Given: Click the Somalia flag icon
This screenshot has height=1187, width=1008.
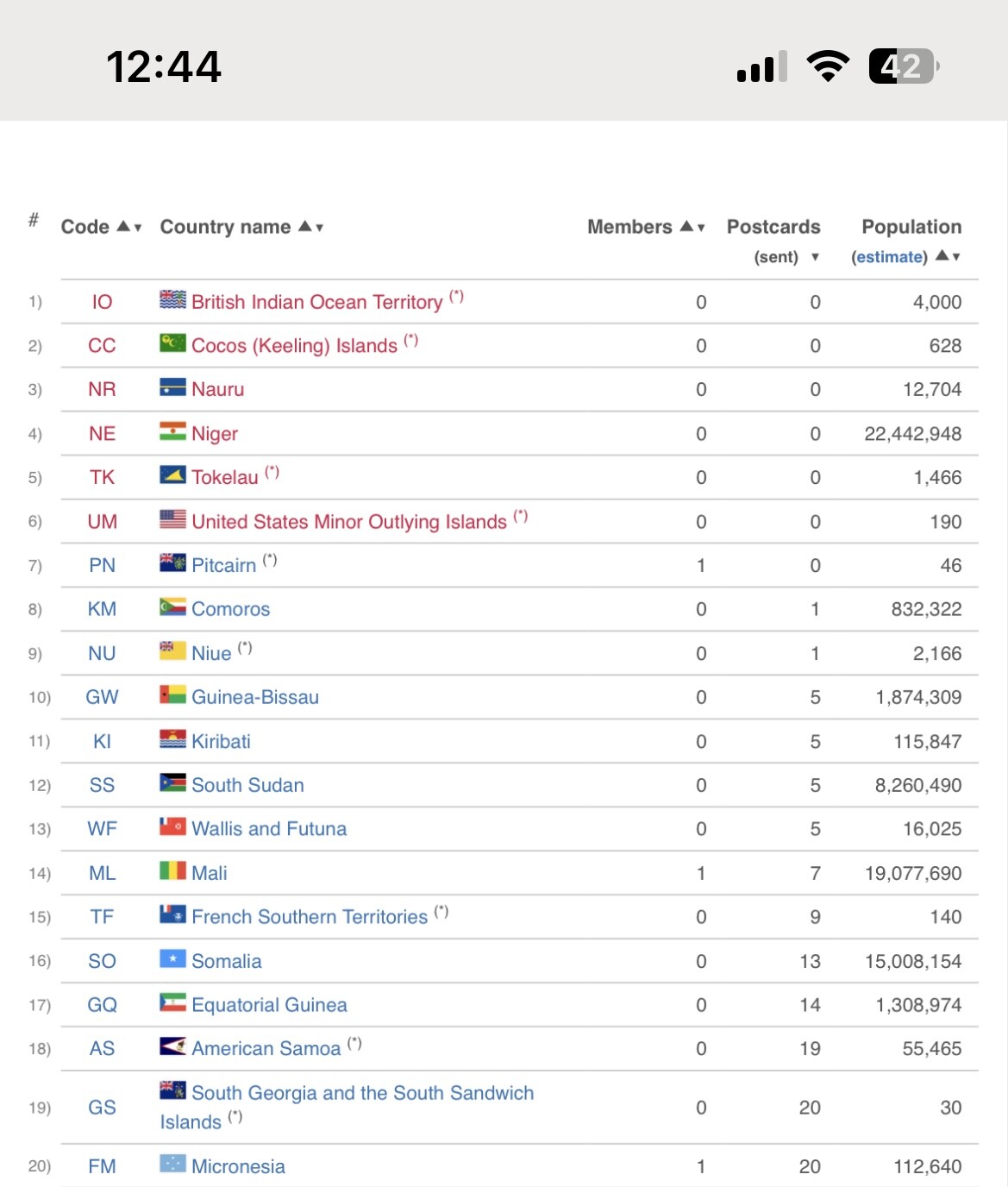Looking at the screenshot, I should [172, 958].
